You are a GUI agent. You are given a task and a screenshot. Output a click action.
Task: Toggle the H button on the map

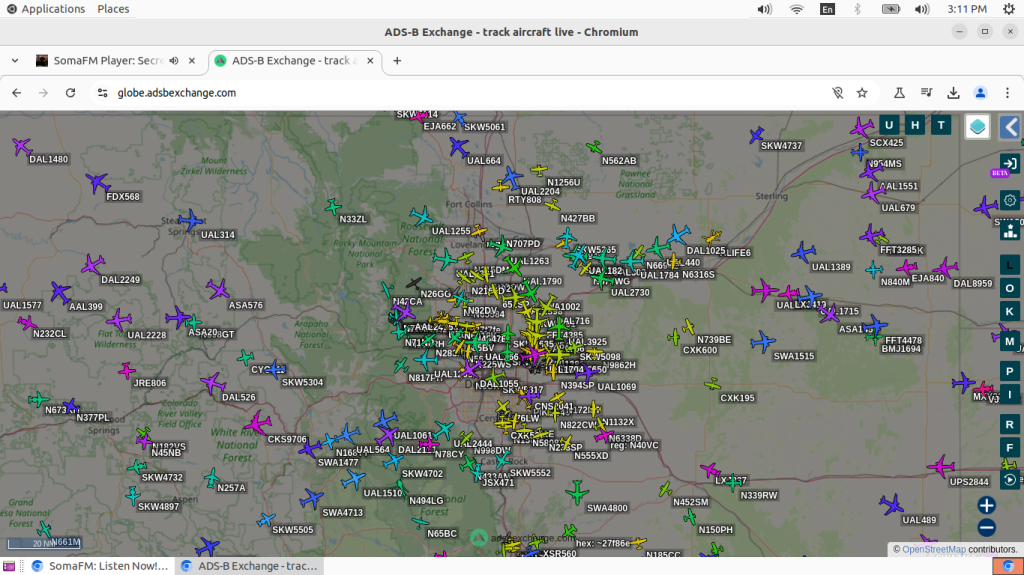915,125
